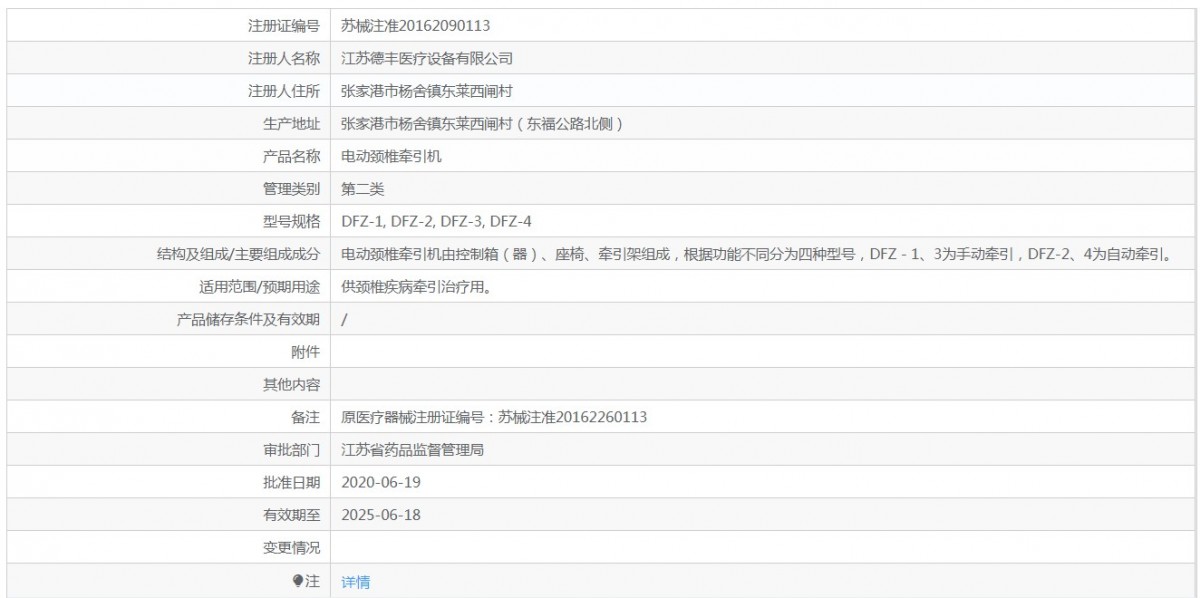Open the 详情 link in the 注 row
1200x598 pixels.
pyautogui.click(x=355, y=581)
